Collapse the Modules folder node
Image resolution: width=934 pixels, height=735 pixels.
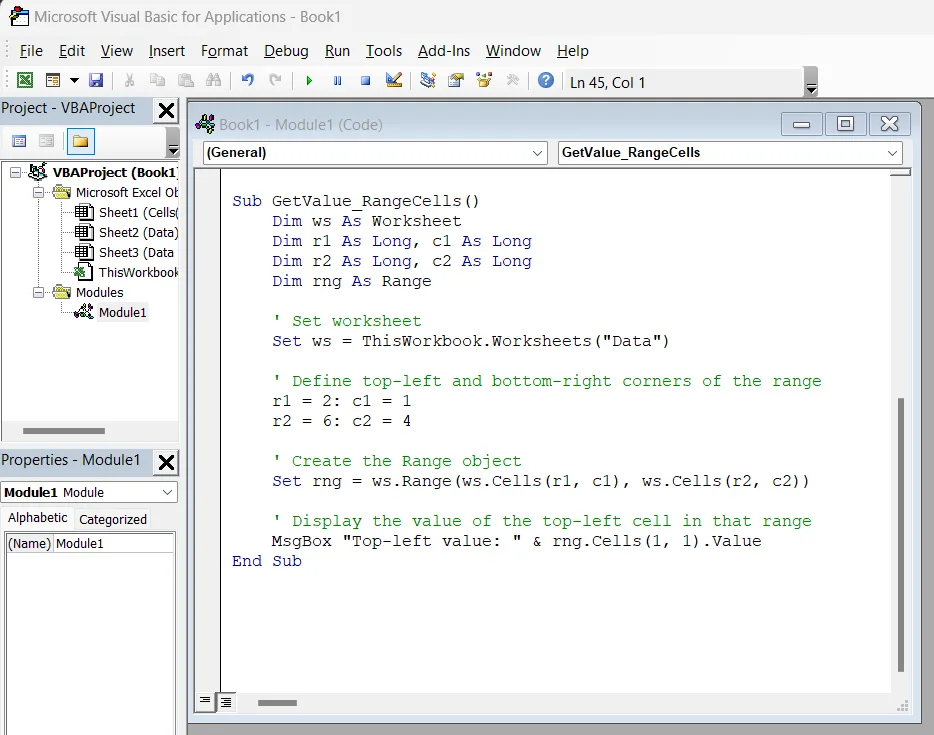[38, 292]
